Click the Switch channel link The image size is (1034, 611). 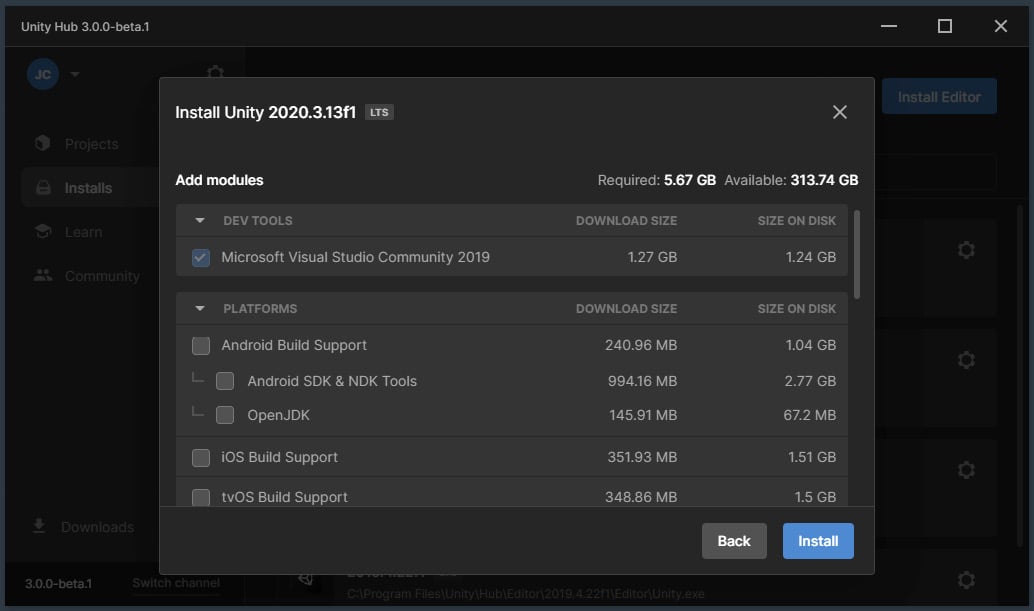175,583
